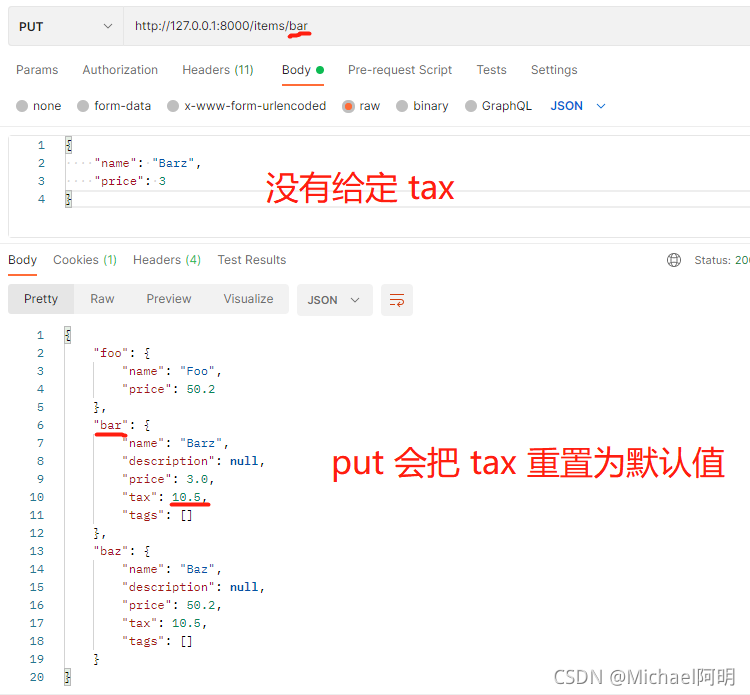This screenshot has height=695, width=750.
Task: Open the response JSON format dropdown
Action: point(334,300)
